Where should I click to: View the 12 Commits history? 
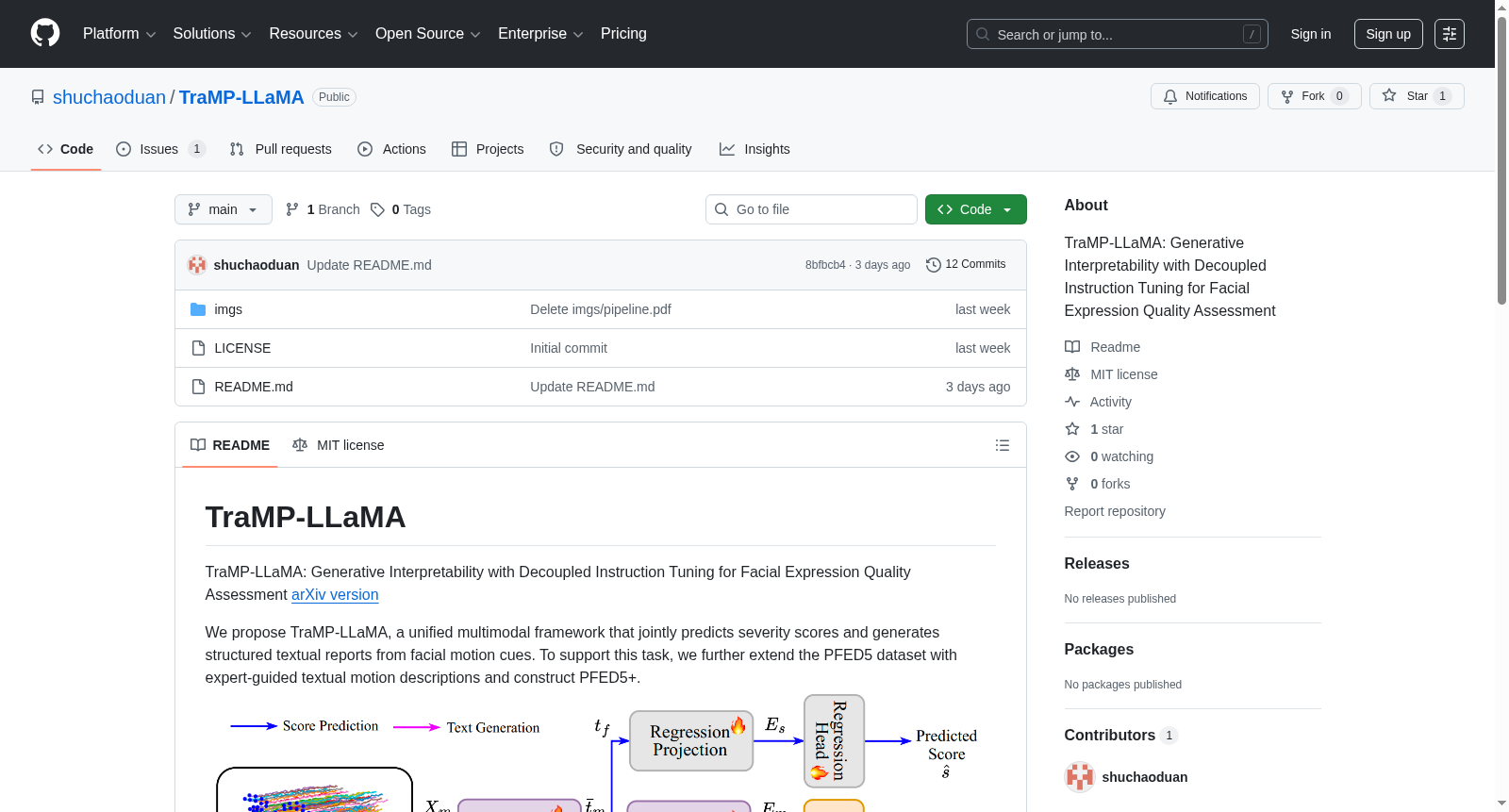coord(967,265)
